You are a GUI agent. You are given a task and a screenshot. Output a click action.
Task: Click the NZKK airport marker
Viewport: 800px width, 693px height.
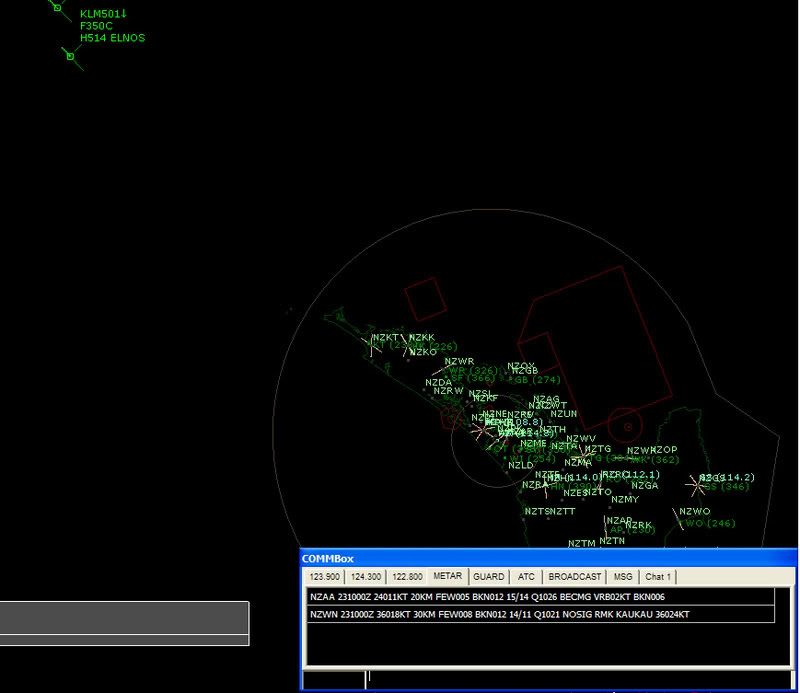click(x=410, y=346)
